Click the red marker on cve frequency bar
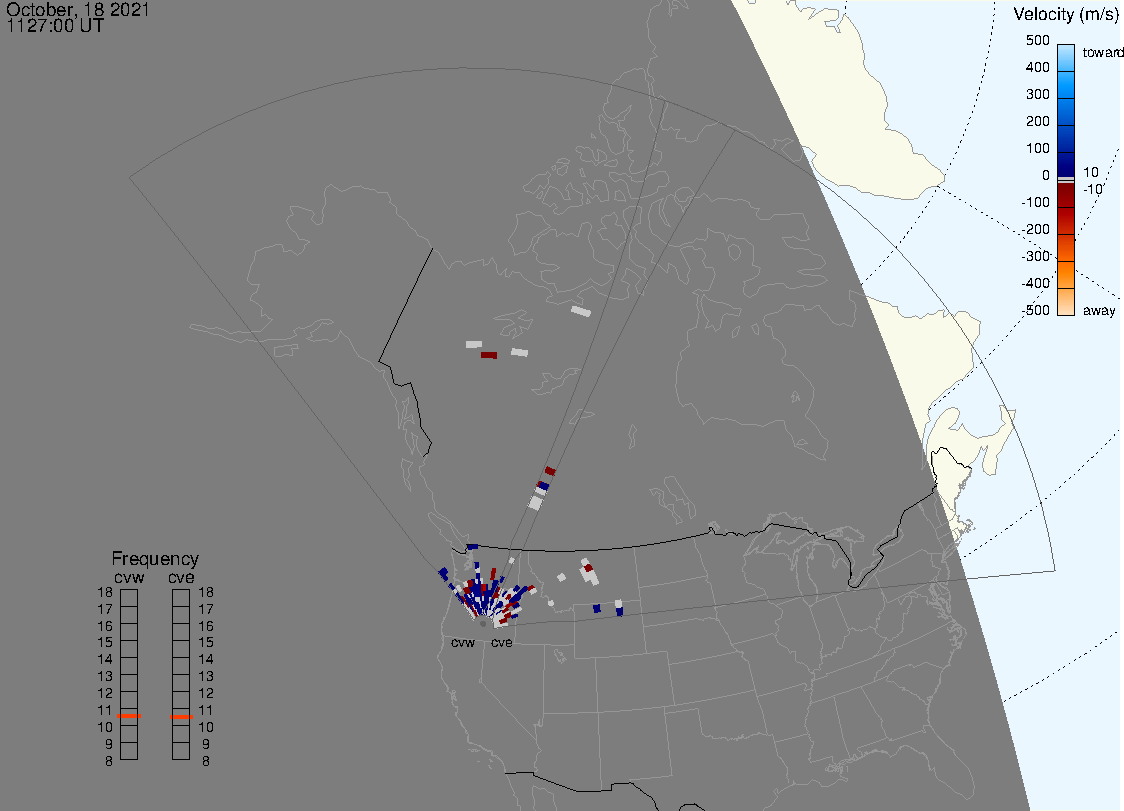 point(181,717)
